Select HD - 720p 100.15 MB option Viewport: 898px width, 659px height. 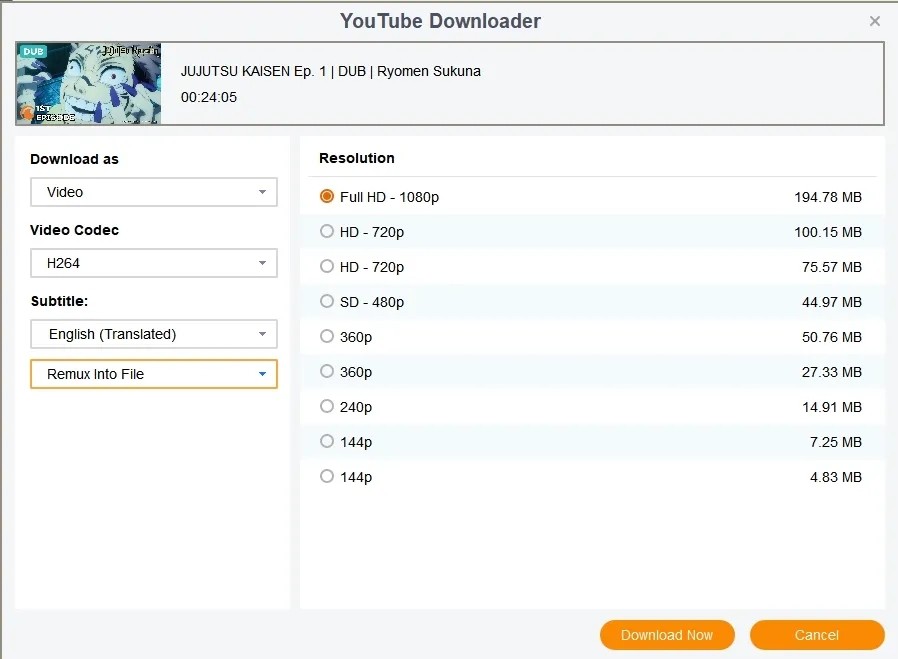pos(326,231)
